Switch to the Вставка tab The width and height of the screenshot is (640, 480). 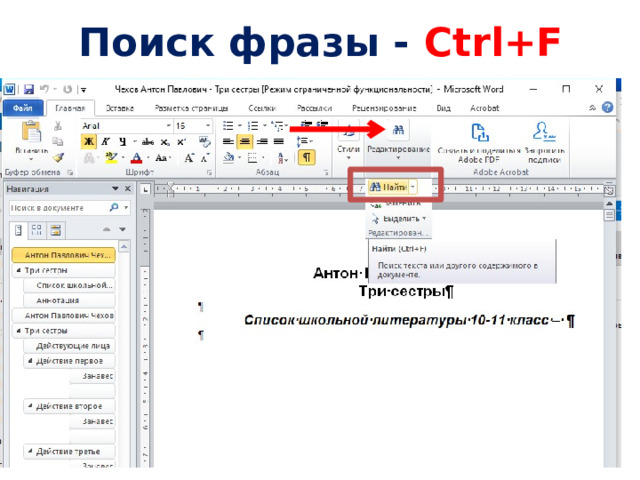coord(120,108)
